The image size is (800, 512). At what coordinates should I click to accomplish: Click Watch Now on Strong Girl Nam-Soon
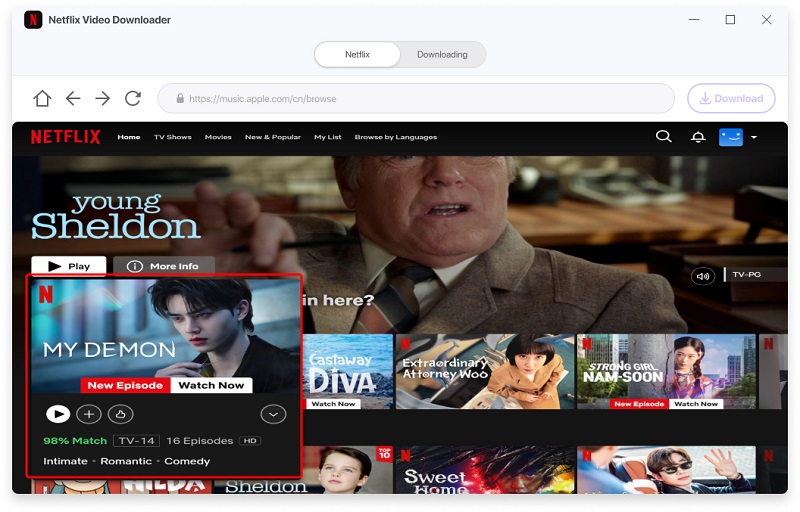[x=695, y=404]
